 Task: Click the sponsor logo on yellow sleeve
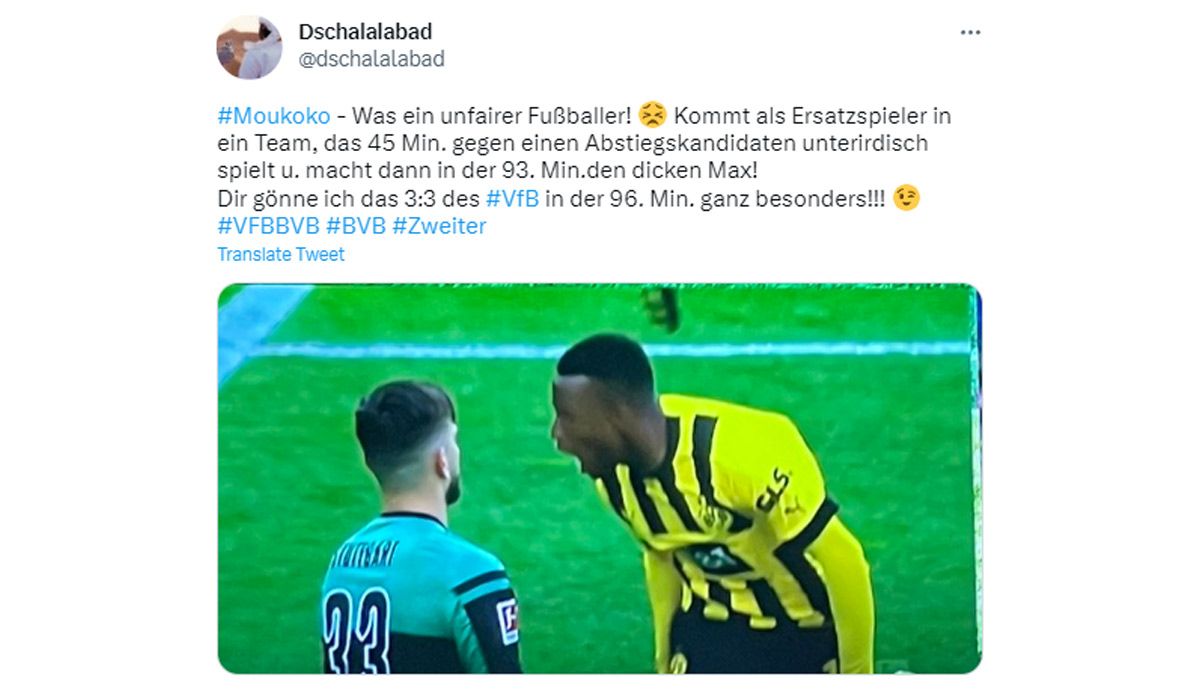(x=774, y=489)
